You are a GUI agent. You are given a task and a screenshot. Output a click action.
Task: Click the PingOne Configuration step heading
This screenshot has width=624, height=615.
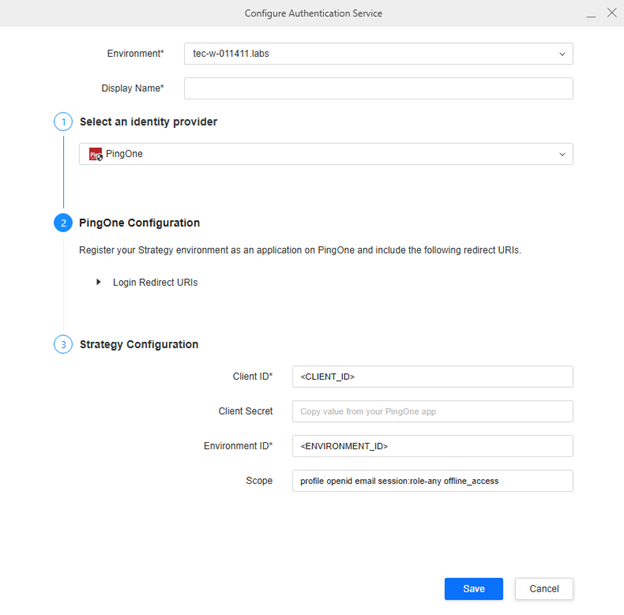point(139,223)
